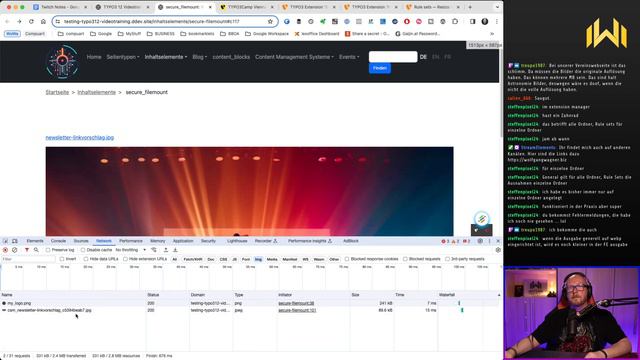The width and height of the screenshot is (640, 360).
Task: Open network search magnifier icon
Action: [x=36, y=250]
